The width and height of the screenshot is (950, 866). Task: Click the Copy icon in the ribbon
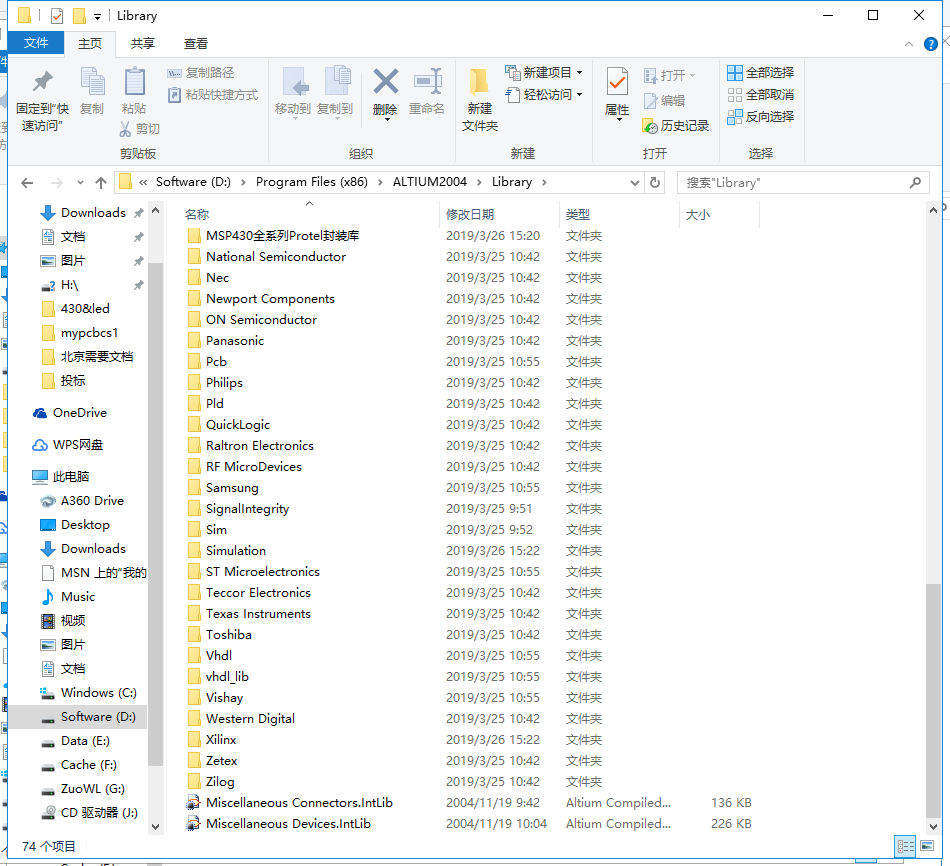click(x=93, y=82)
